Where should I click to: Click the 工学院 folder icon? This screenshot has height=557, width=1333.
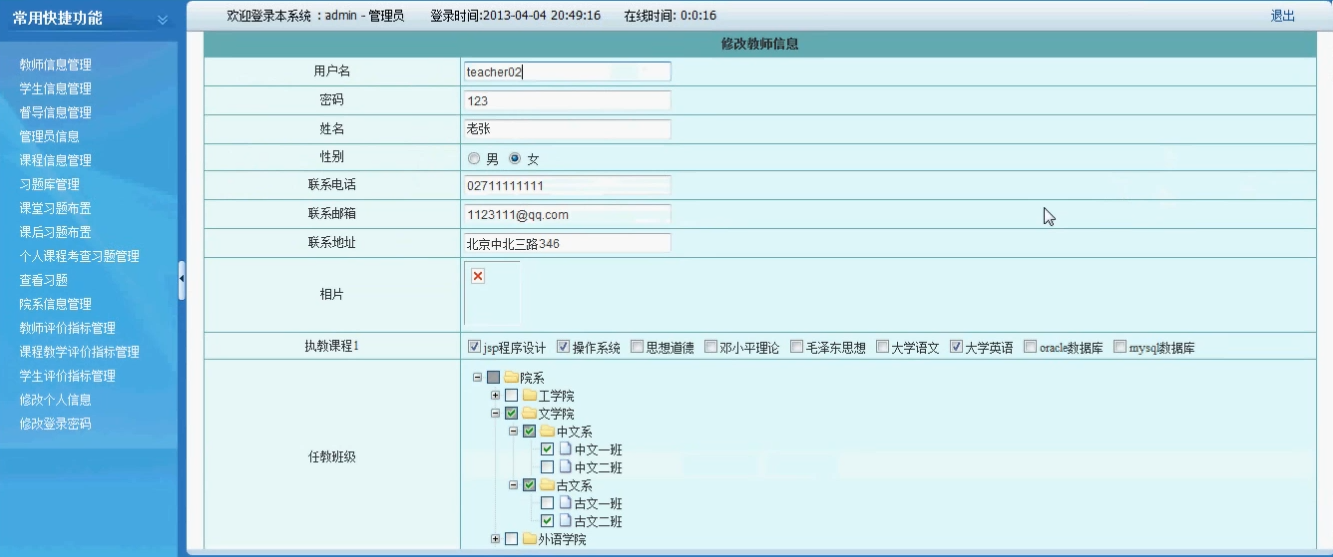coord(529,396)
